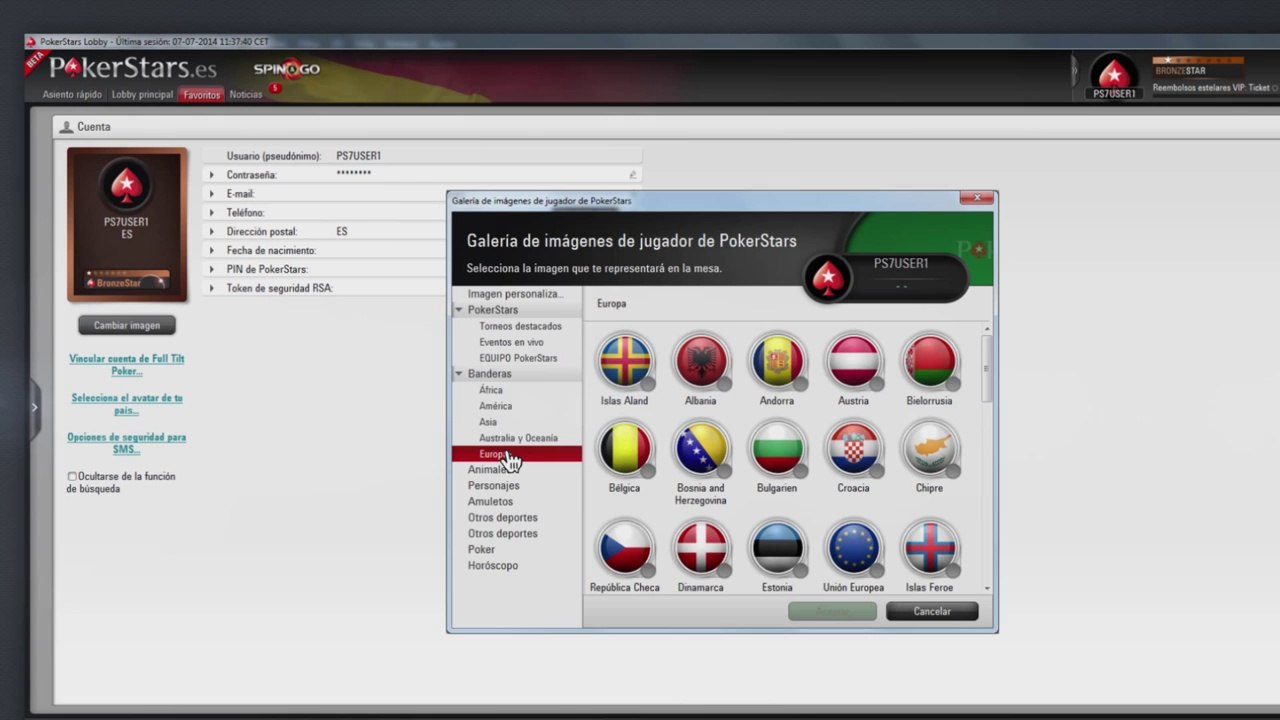Open the Asiento rápido tab
The height and width of the screenshot is (720, 1280).
pyautogui.click(x=72, y=95)
